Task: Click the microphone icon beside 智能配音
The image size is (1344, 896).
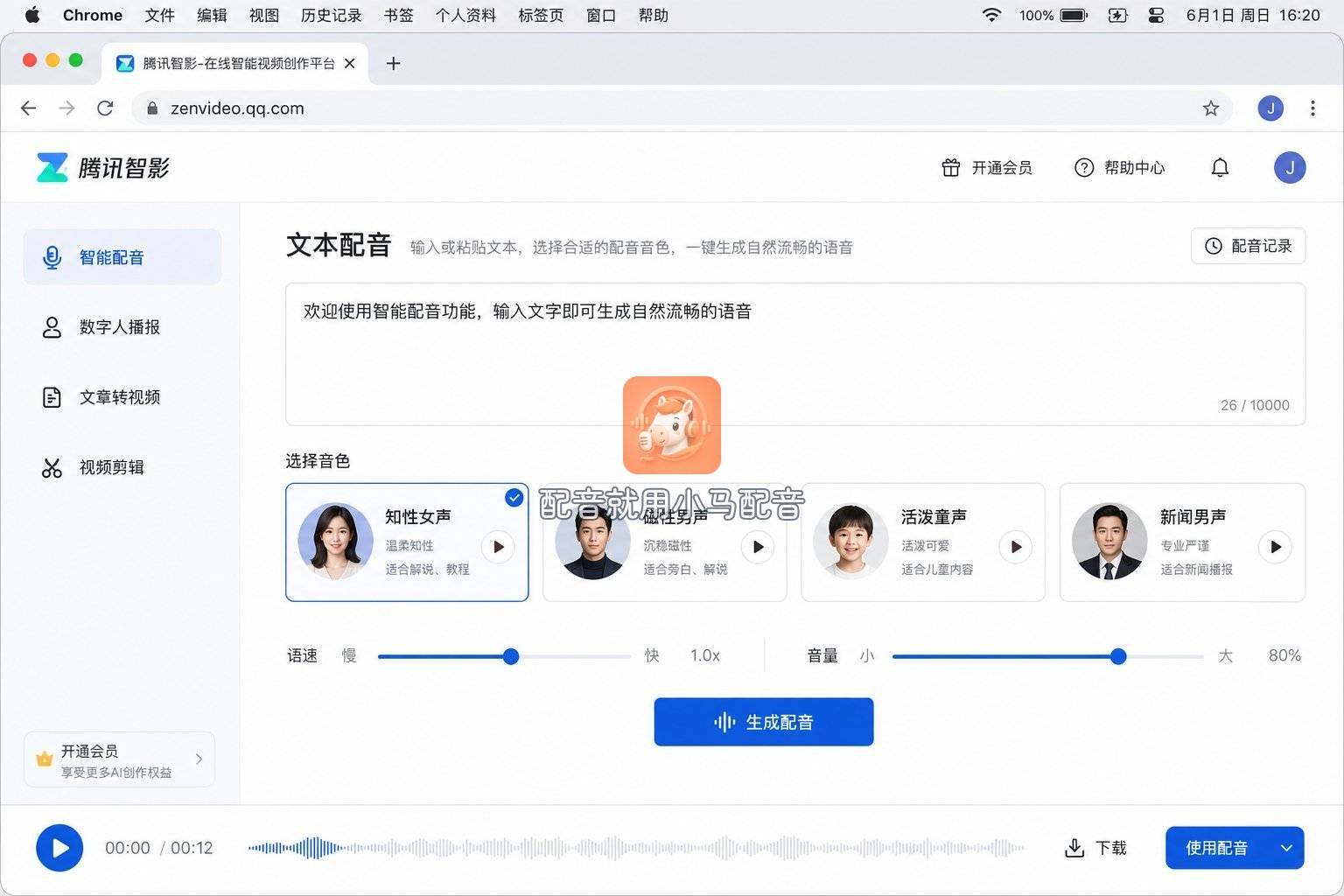Action: pyautogui.click(x=52, y=256)
